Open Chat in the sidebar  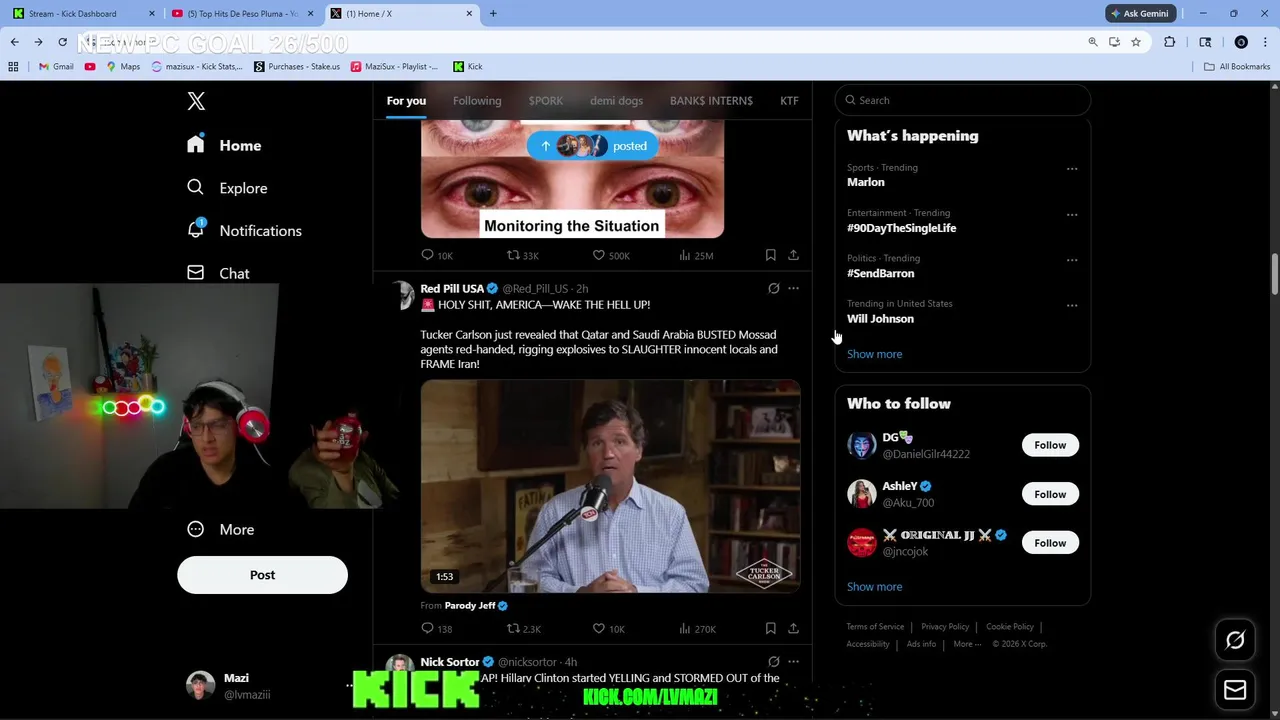tap(218, 273)
